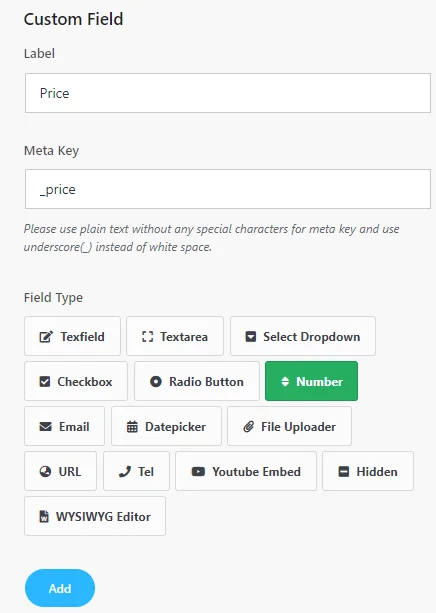The image size is (436, 613).
Task: Choose the Email envelope icon
Action: [46, 427]
